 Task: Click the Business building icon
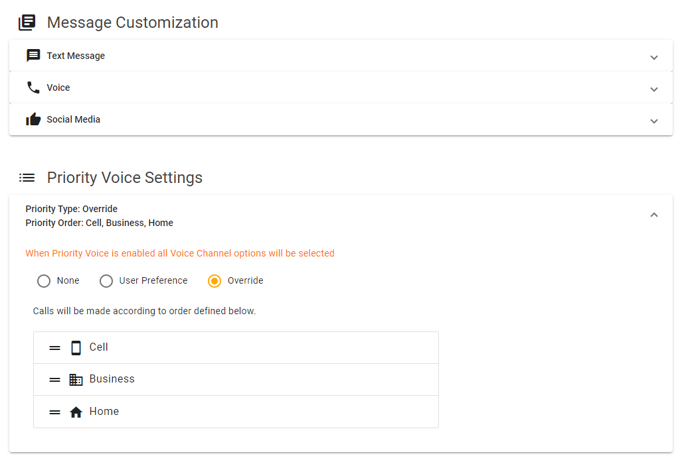[76, 380]
